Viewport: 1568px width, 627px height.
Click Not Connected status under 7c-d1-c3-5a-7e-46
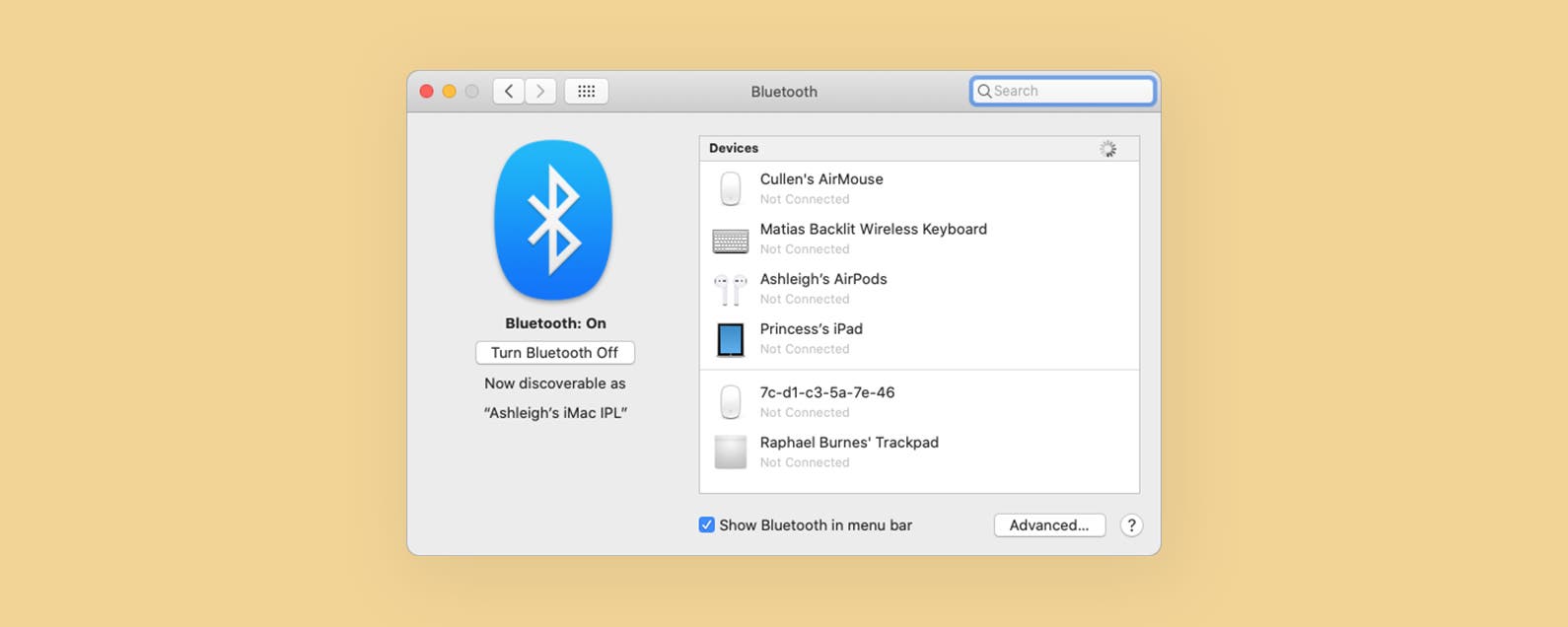coord(805,412)
